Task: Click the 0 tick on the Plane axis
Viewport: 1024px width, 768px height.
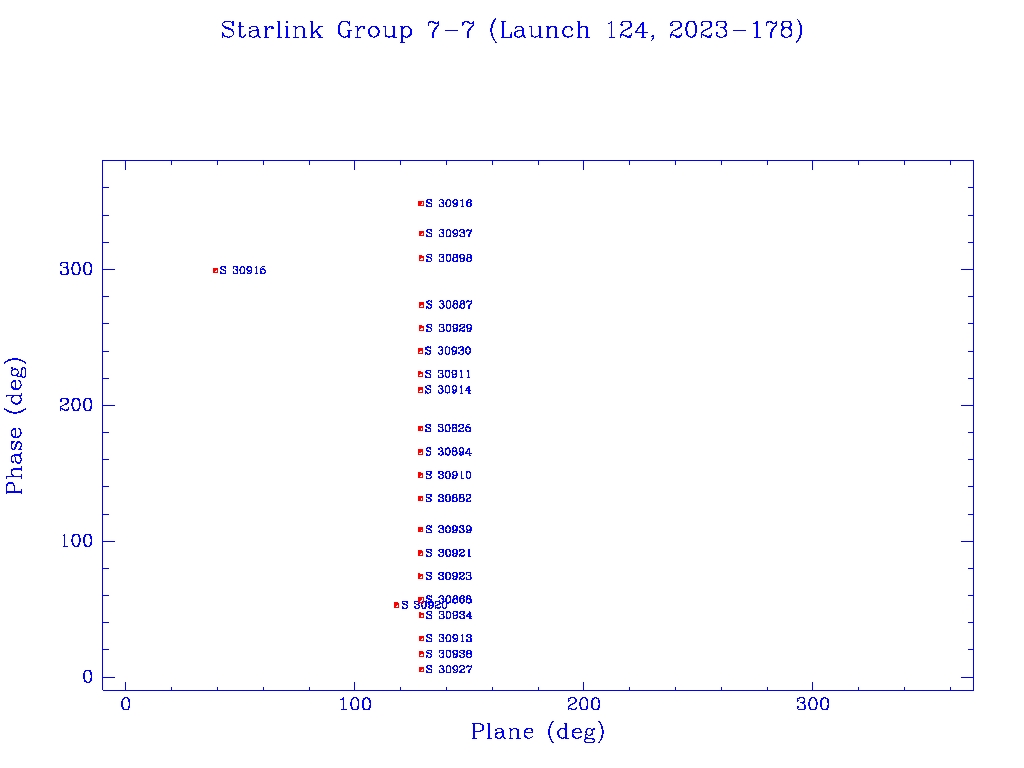Action: click(125, 704)
